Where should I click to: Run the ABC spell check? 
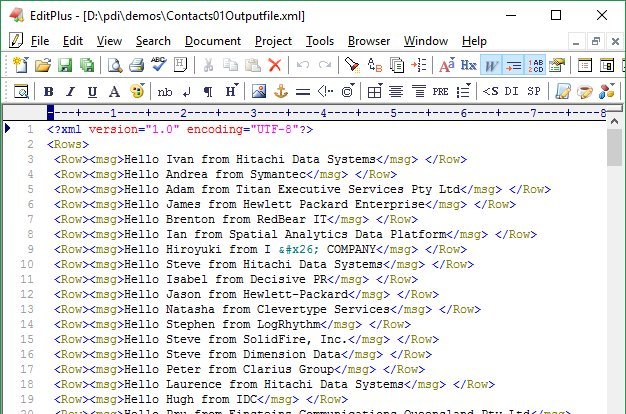pyautogui.click(x=158, y=65)
